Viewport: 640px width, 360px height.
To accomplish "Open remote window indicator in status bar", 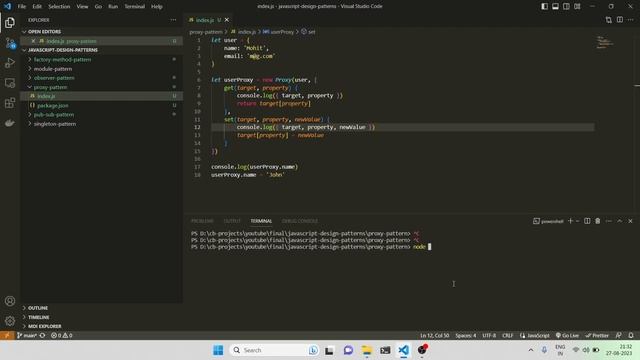I will 7,336.
